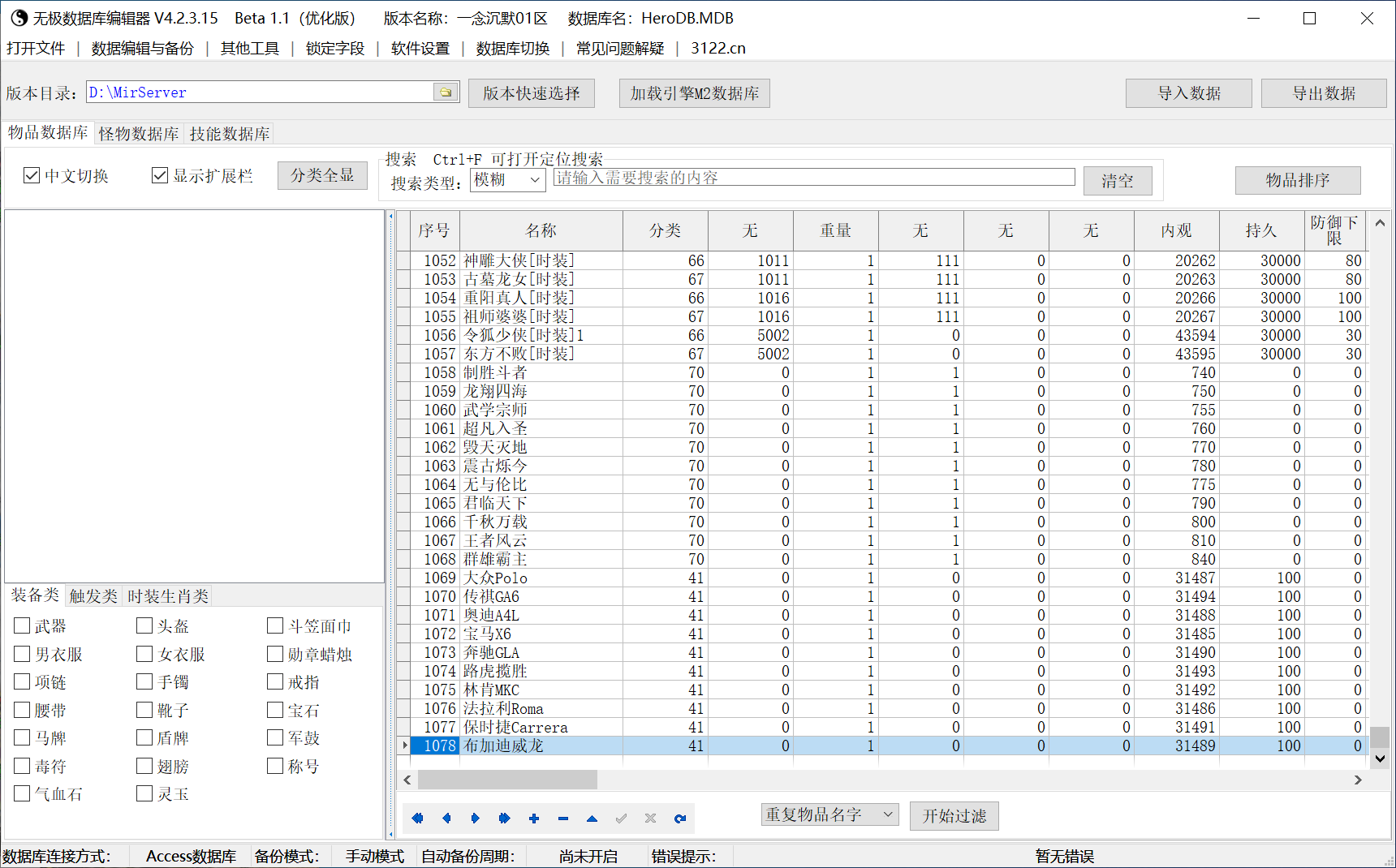The image size is (1396, 868).
Task: Click the horizontal scrollbar thumb under table
Action: pyautogui.click(x=508, y=780)
